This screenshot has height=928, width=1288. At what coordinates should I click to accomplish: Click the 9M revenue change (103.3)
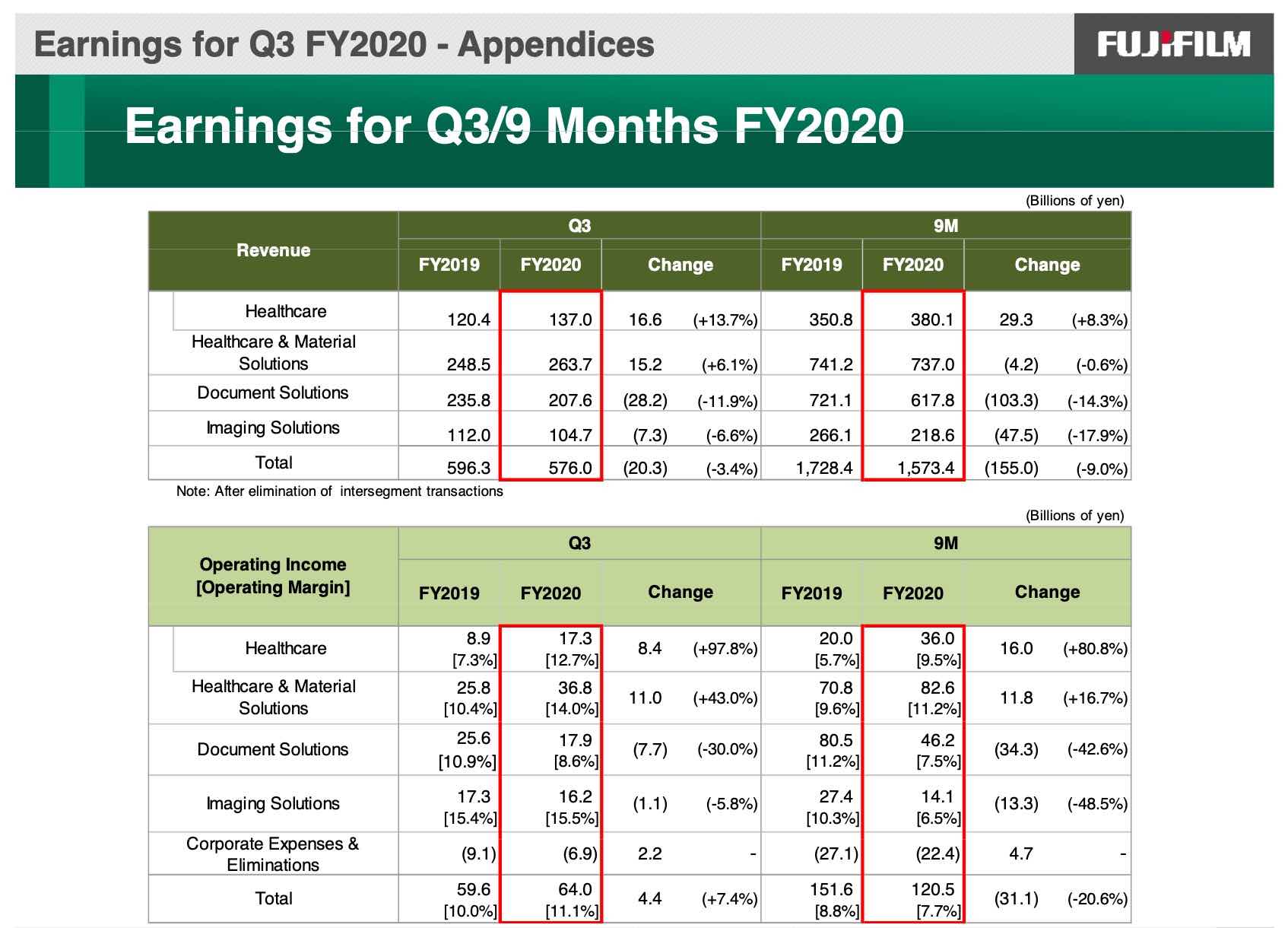[1012, 400]
